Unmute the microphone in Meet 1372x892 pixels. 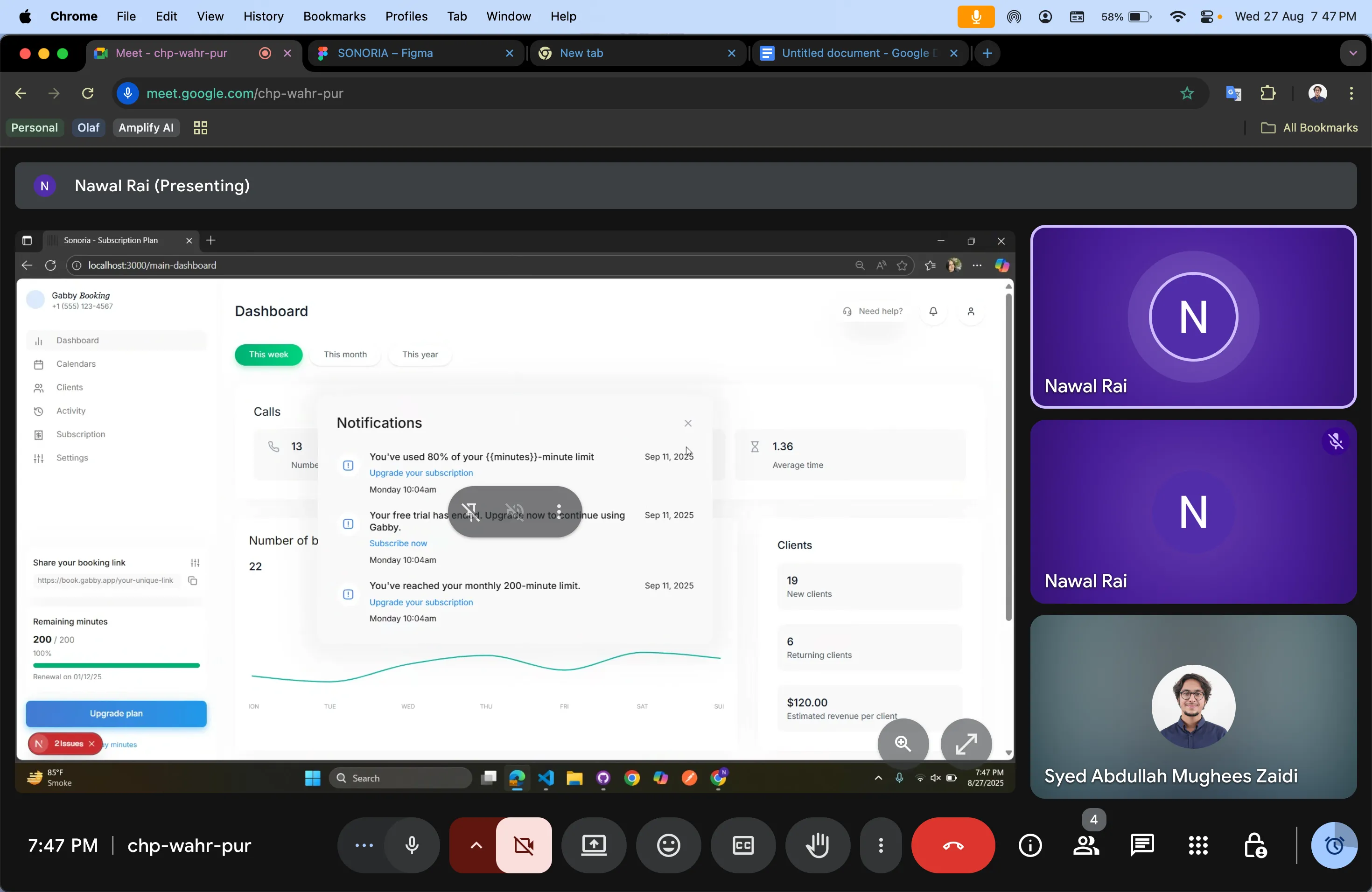412,845
